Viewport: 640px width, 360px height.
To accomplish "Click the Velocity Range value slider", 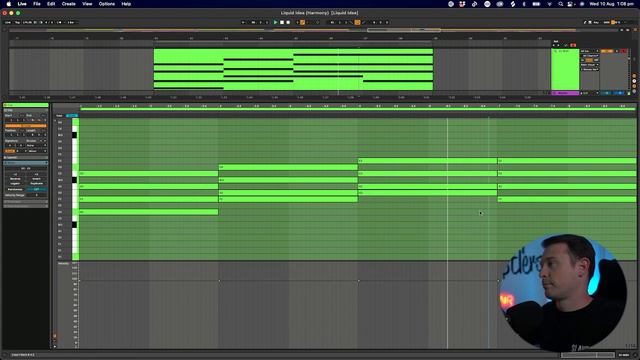I will [36, 195].
